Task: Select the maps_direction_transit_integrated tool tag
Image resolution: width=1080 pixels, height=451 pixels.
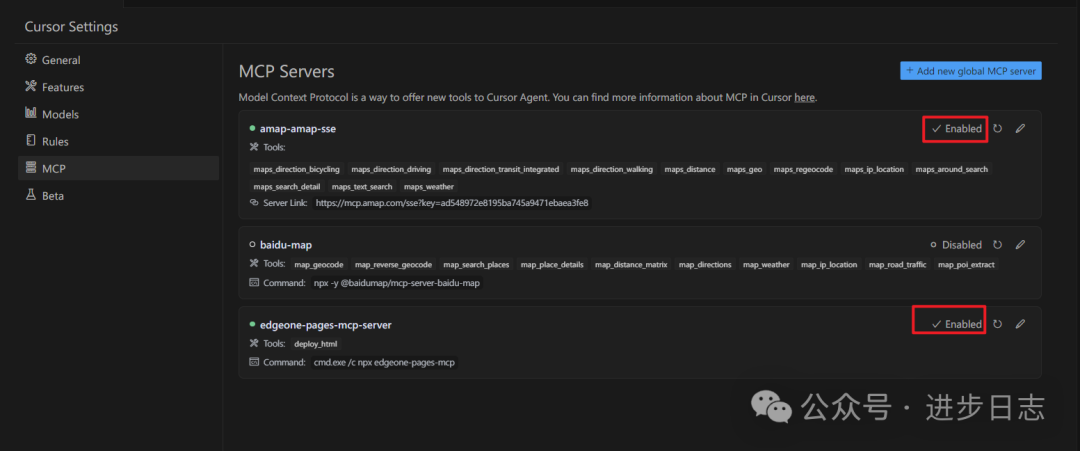Action: pos(501,169)
